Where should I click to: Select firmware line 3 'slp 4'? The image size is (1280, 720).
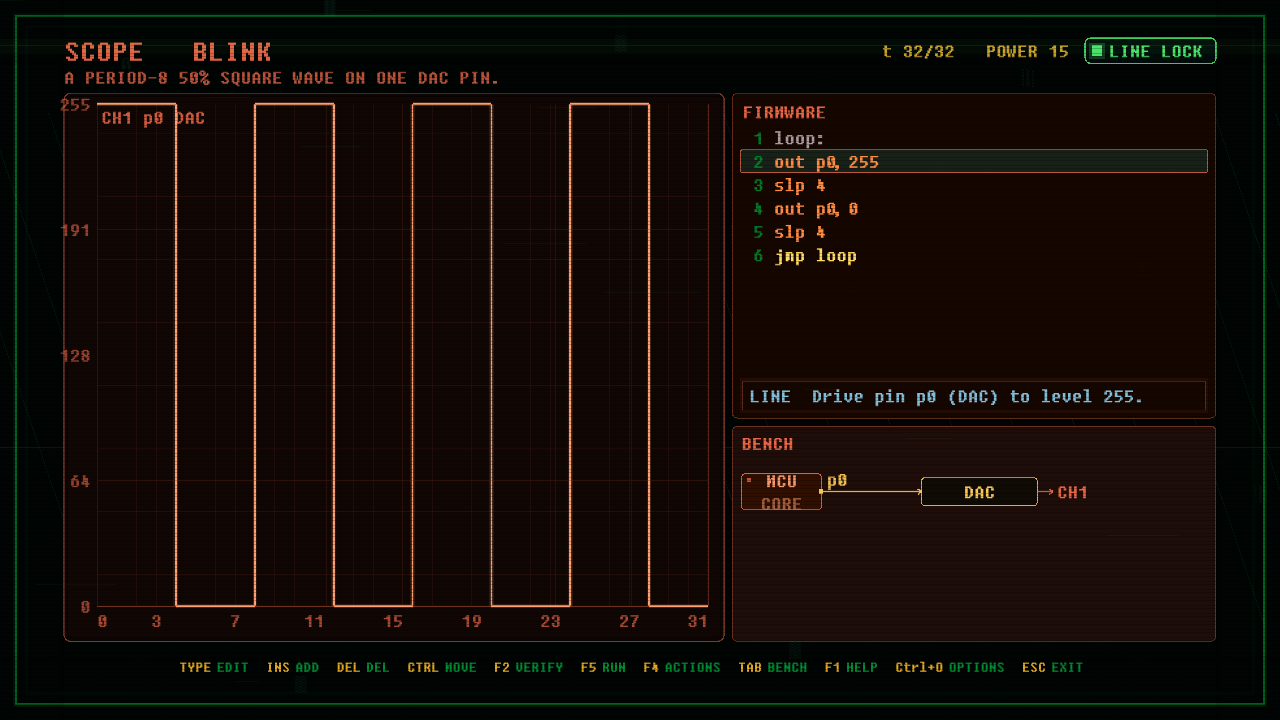pos(974,186)
